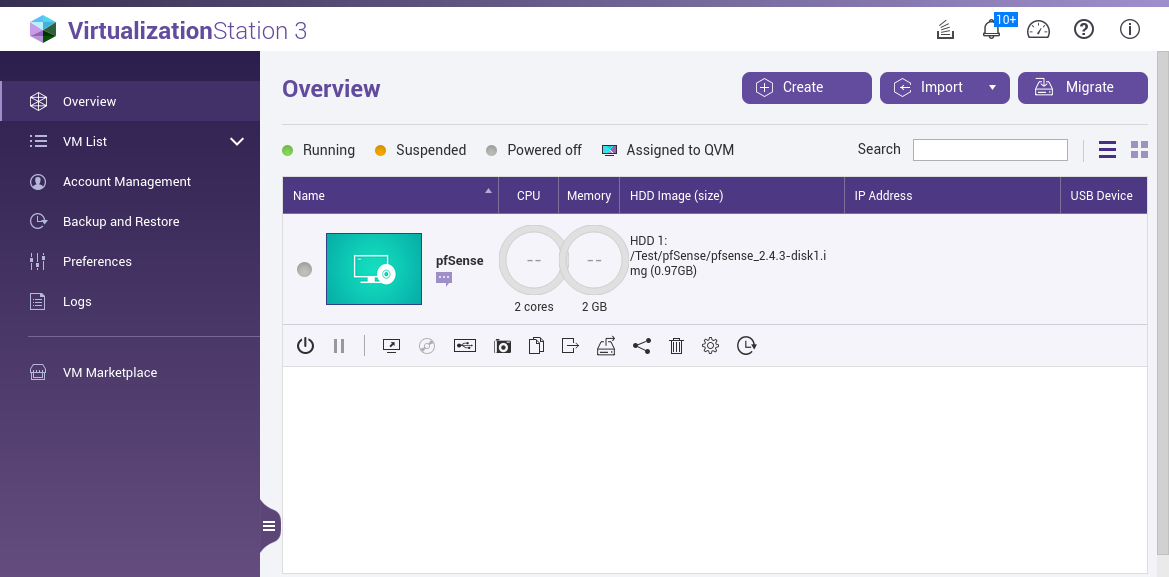Clone the pfSense VM
This screenshot has height=577, width=1169.
pos(536,346)
